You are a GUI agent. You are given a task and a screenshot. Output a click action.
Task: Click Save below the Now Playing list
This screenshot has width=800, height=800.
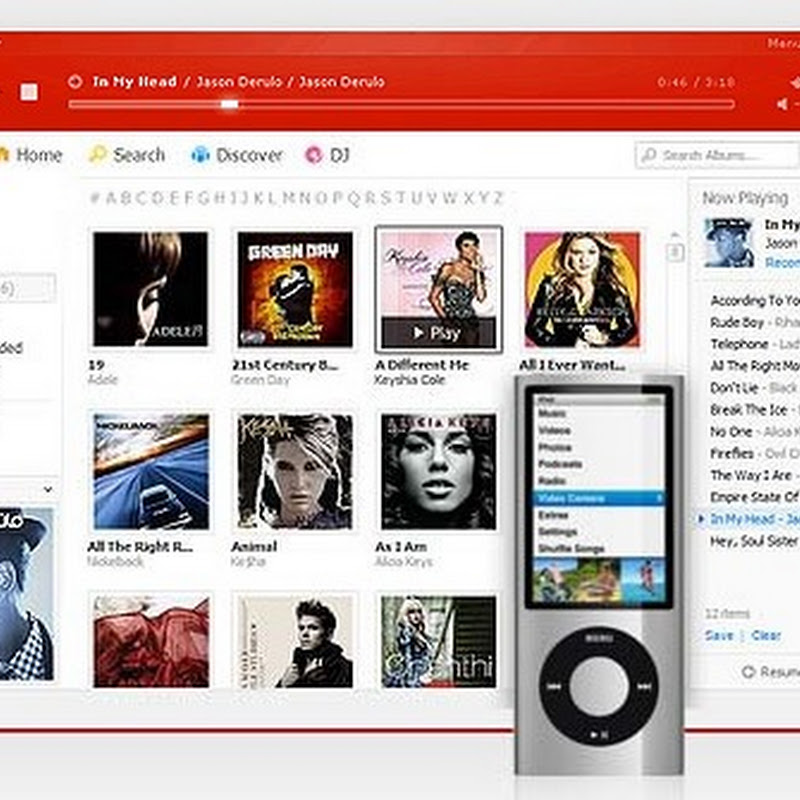pyautogui.click(x=719, y=635)
